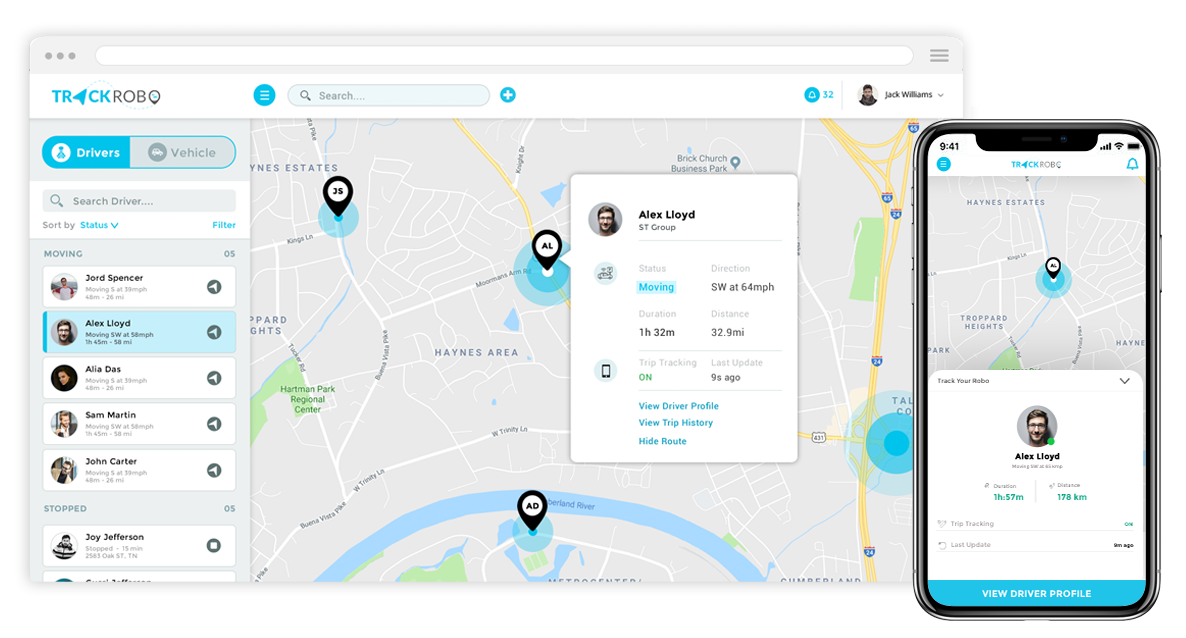Click the Search Driver input field
Viewport: 1186px width, 638px height.
click(139, 201)
